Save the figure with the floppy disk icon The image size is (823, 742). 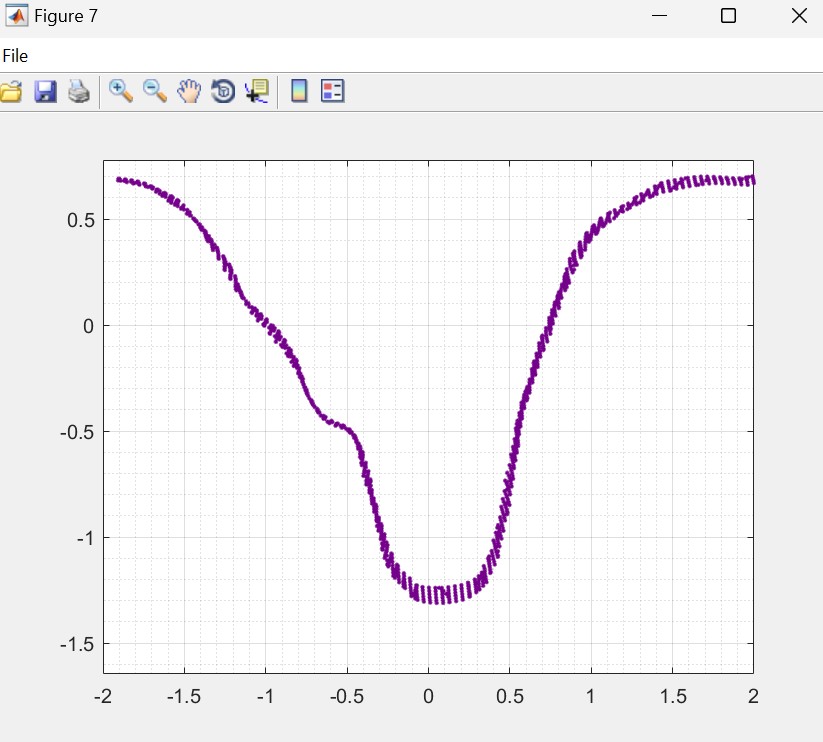[45, 92]
